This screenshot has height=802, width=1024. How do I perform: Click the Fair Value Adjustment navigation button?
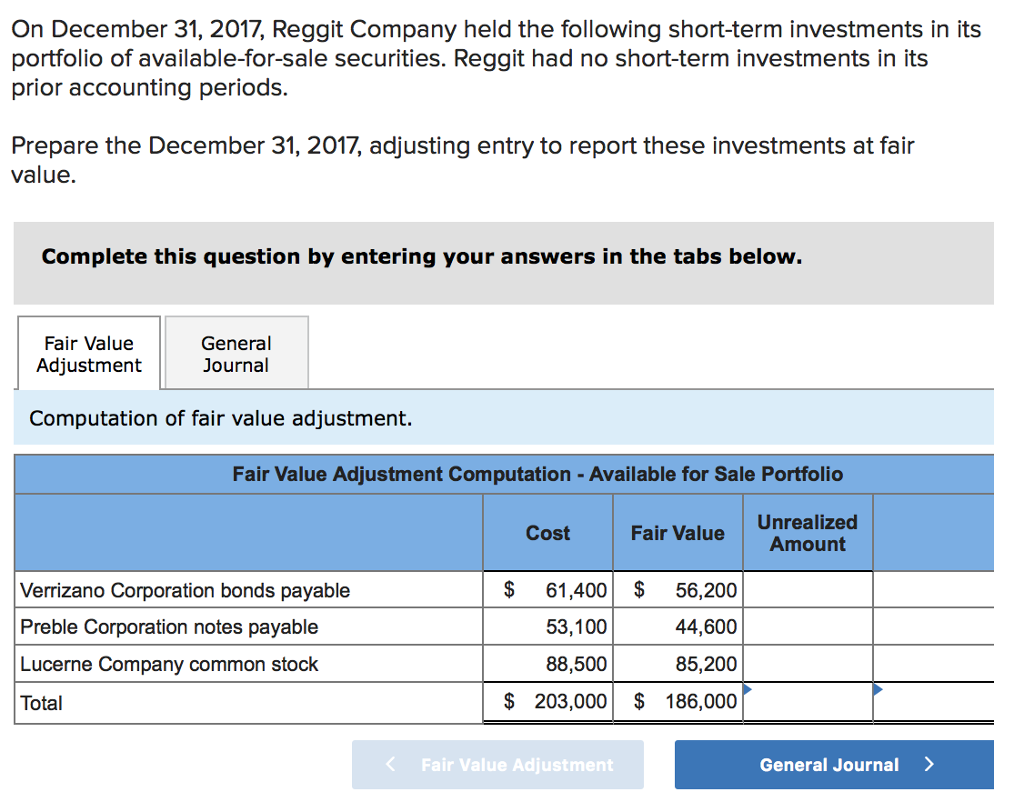coord(497,765)
